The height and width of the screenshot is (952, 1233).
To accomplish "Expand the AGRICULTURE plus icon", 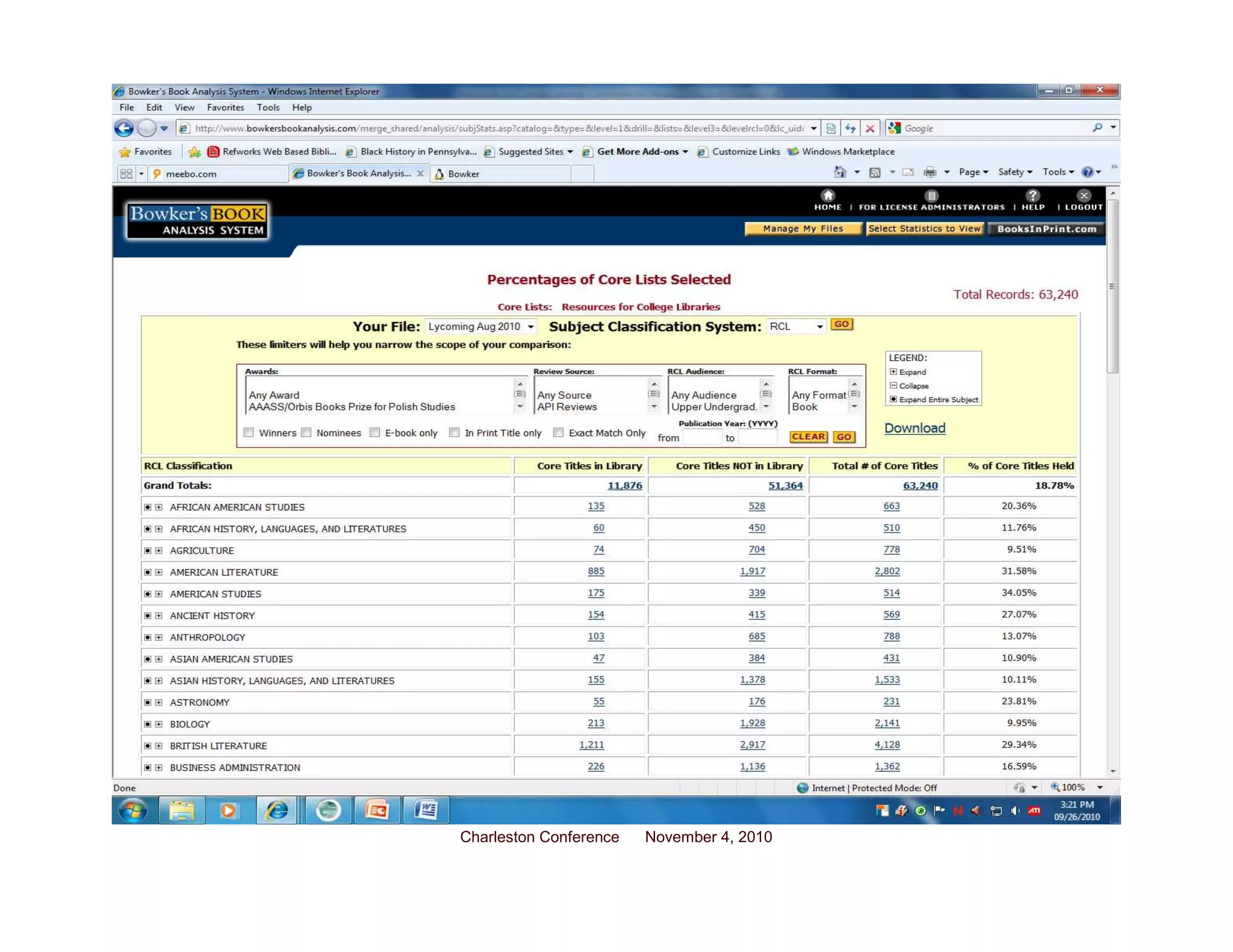I will click(159, 551).
